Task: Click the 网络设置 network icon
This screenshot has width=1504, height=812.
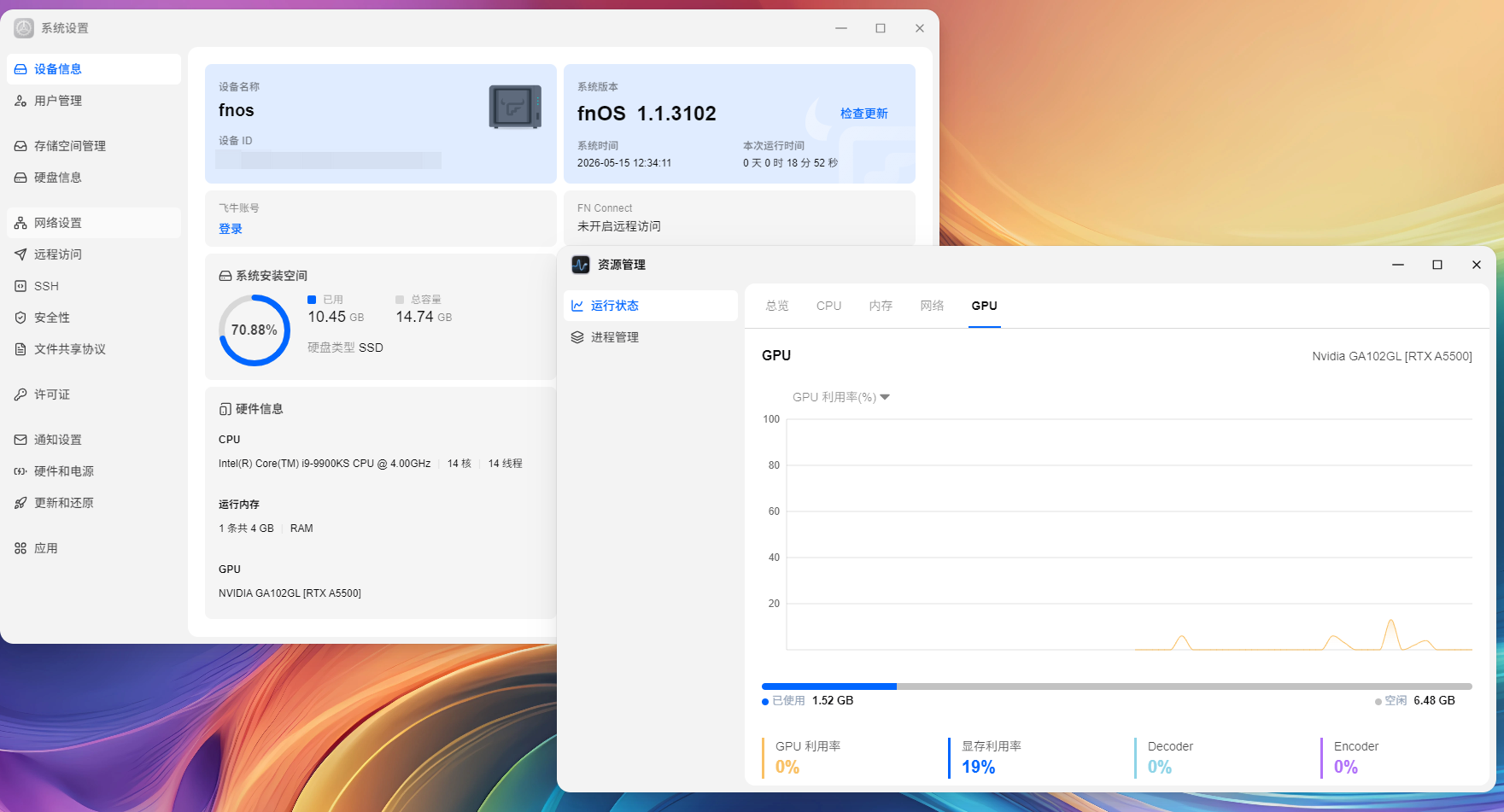Action: pos(20,223)
